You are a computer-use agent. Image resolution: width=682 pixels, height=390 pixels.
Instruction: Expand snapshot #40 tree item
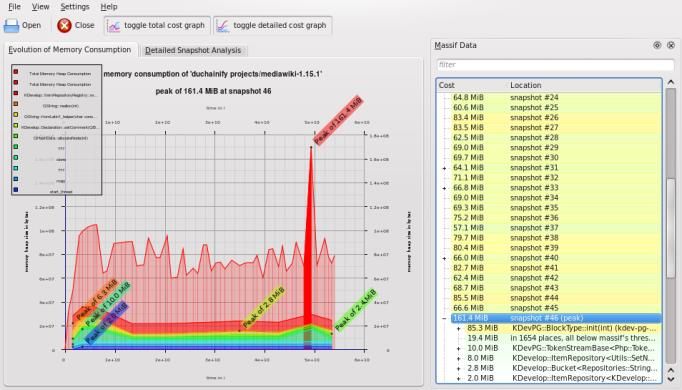point(444,258)
